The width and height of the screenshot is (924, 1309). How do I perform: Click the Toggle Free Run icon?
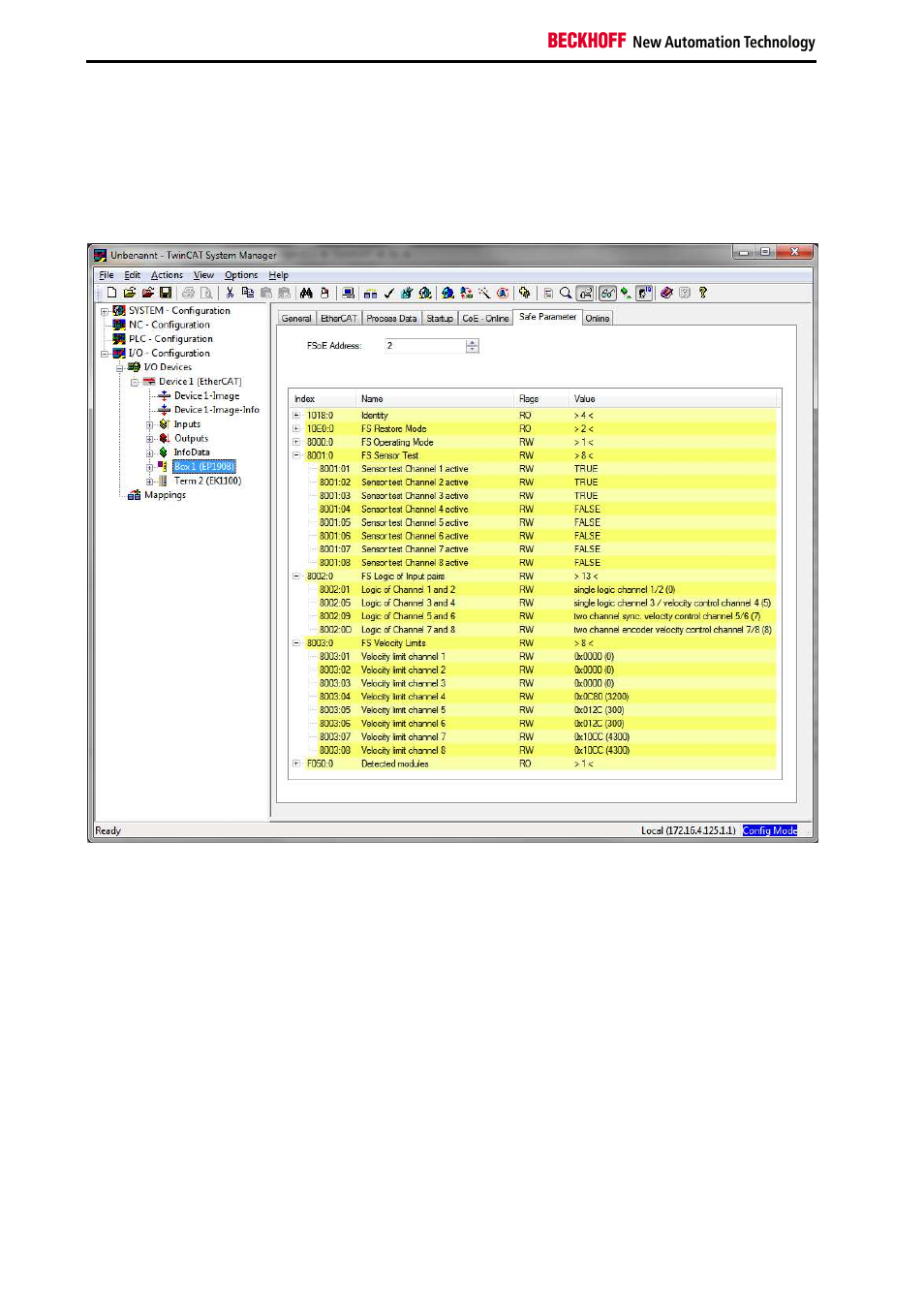pos(503,293)
